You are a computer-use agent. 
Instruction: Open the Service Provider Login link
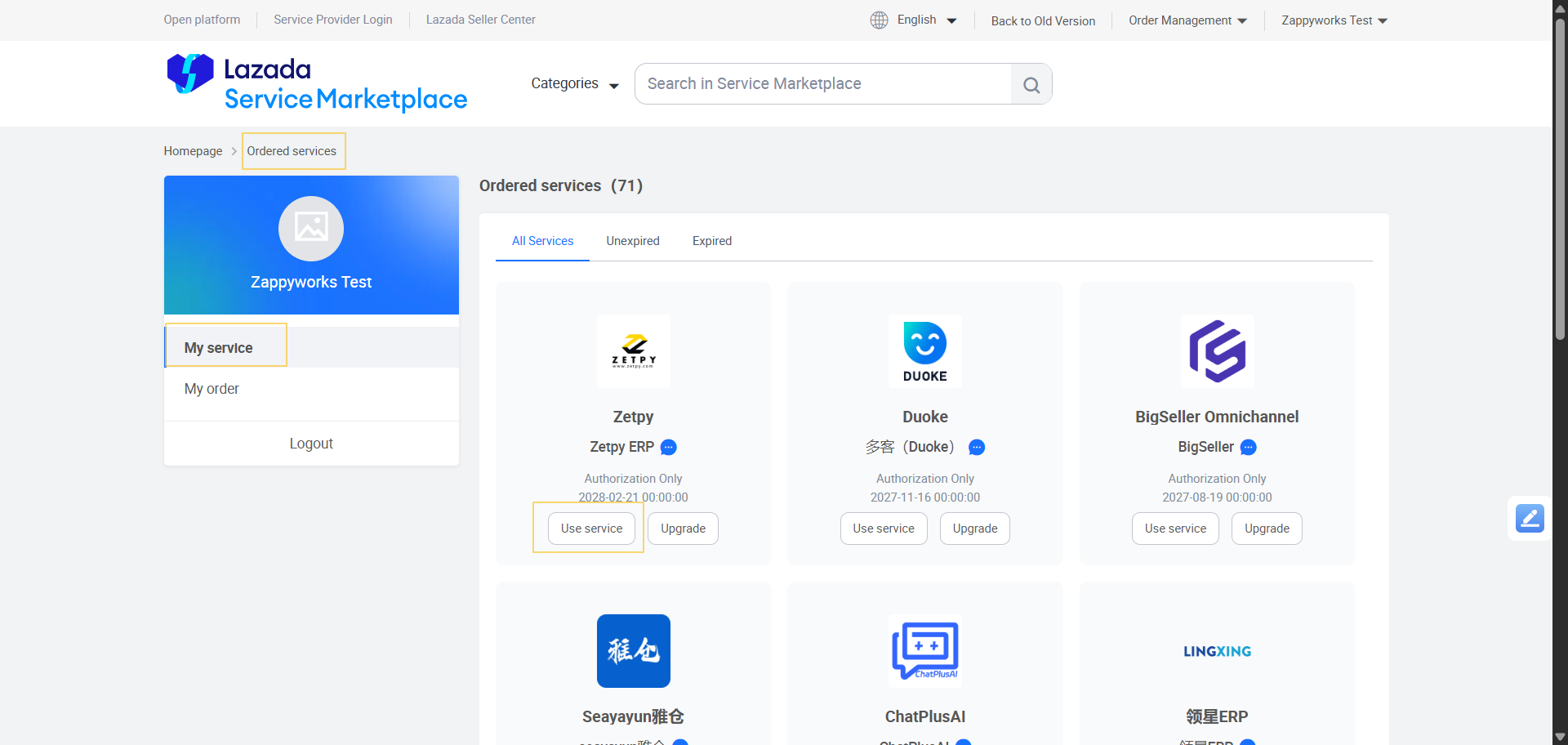pyautogui.click(x=333, y=20)
